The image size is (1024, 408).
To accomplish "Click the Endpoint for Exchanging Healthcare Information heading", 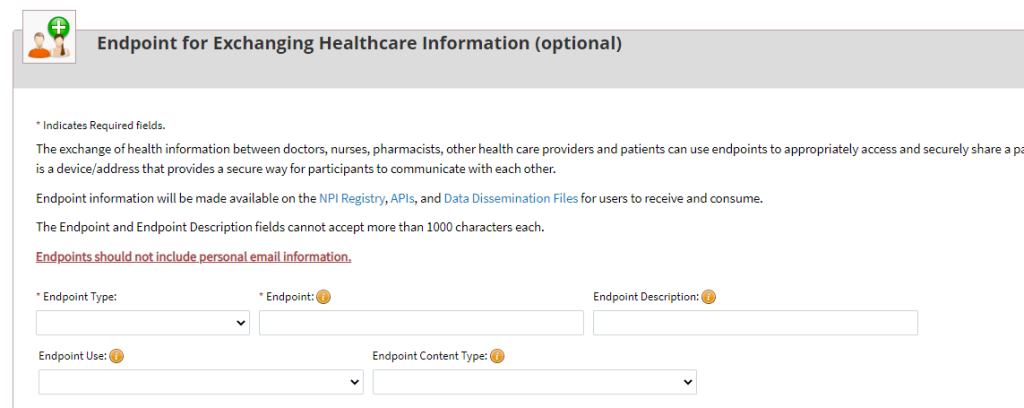I will point(359,44).
